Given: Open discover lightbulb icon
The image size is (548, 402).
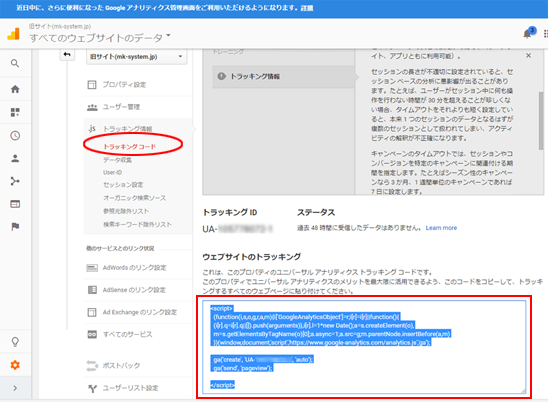Looking at the screenshot, I should (15, 342).
